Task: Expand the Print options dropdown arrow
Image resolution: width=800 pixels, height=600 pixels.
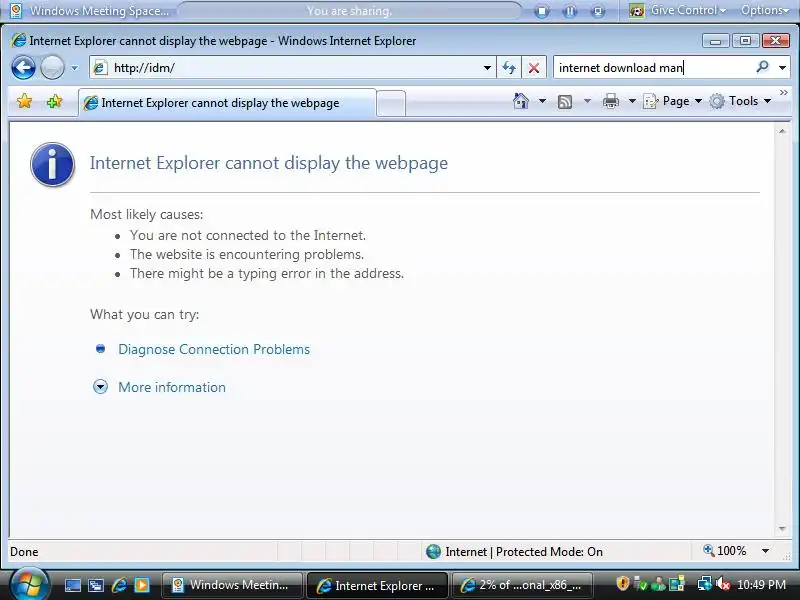Action: coord(632,101)
